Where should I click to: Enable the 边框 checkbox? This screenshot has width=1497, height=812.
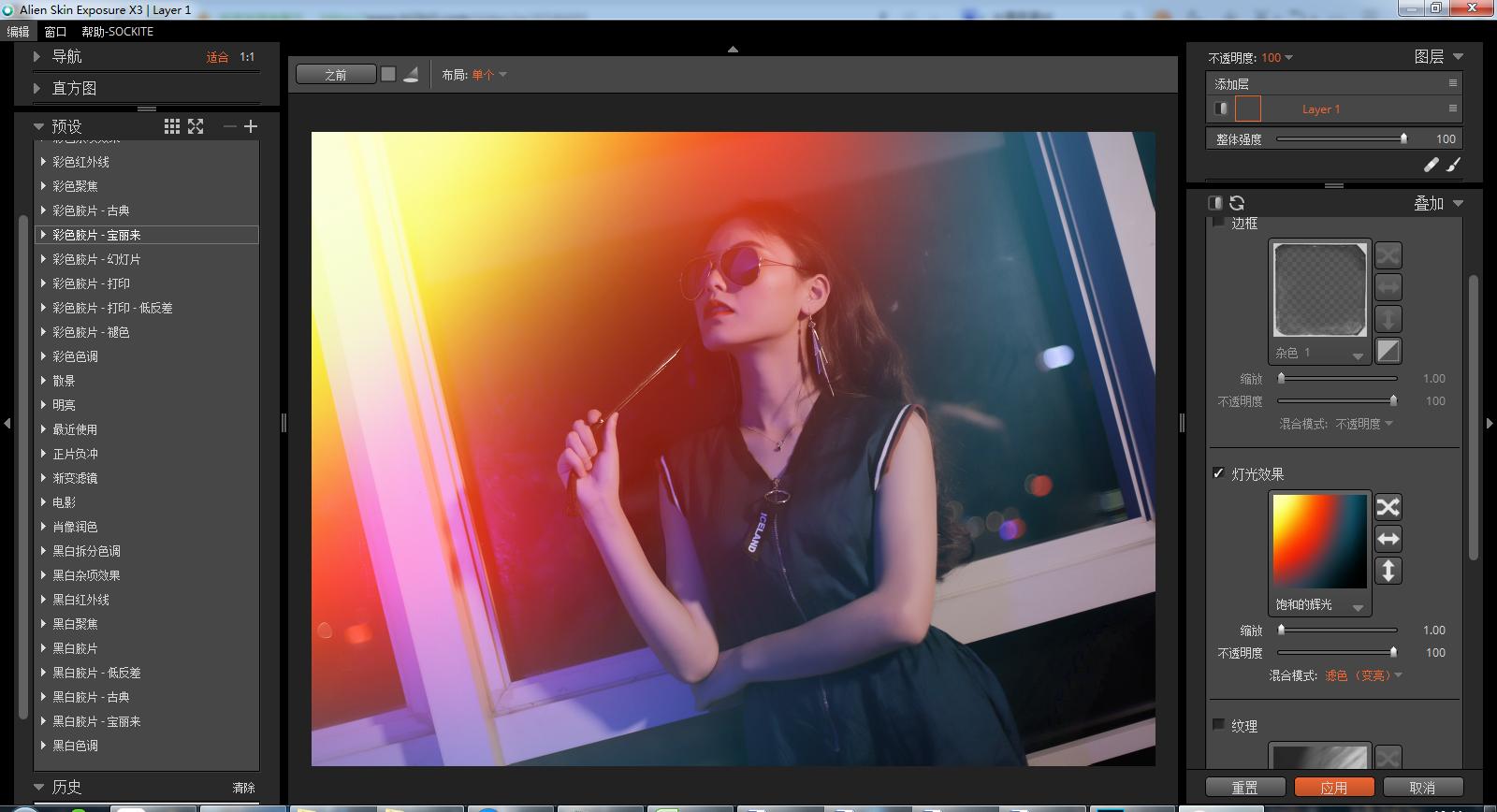pos(1218,223)
